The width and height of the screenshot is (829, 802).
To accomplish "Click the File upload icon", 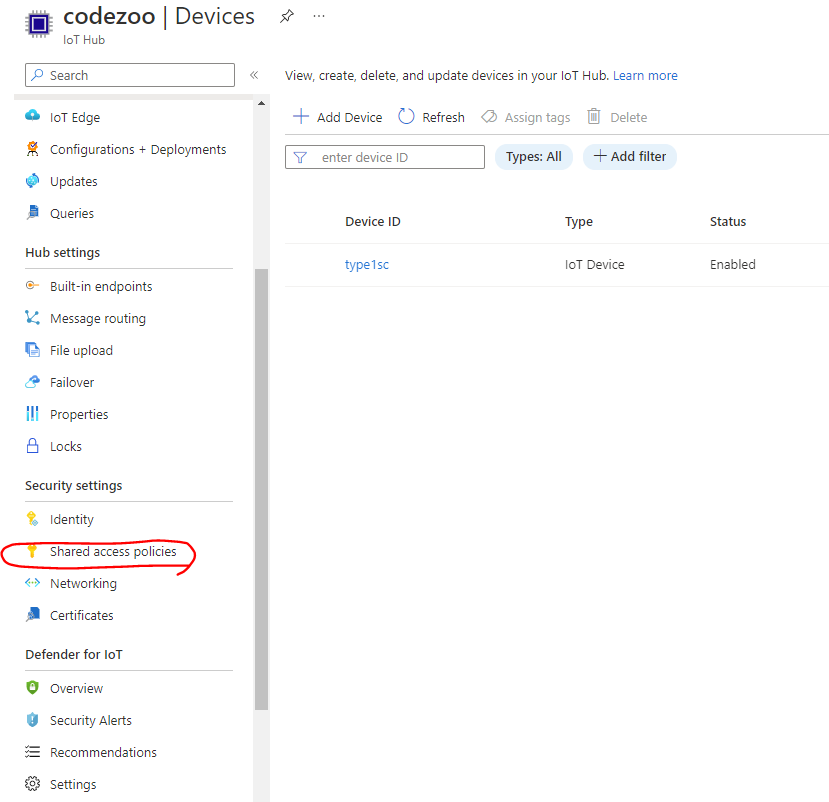I will pyautogui.click(x=32, y=349).
